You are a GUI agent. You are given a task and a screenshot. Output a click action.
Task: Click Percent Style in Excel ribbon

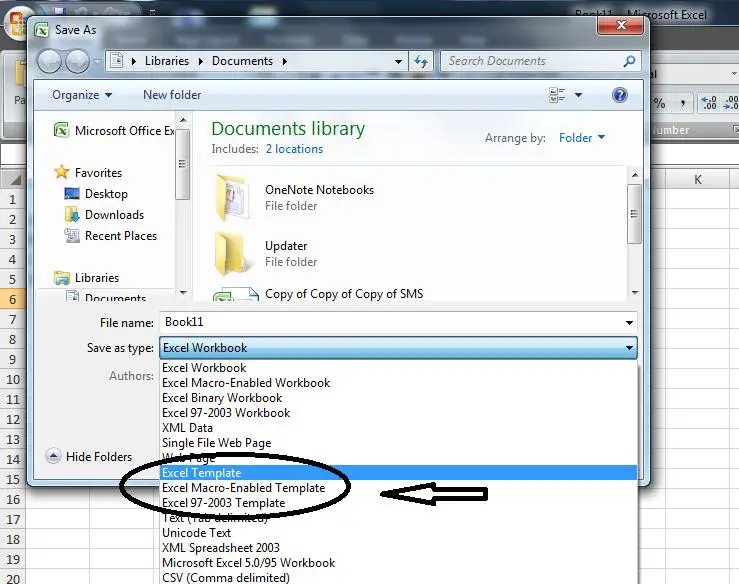pyautogui.click(x=660, y=103)
